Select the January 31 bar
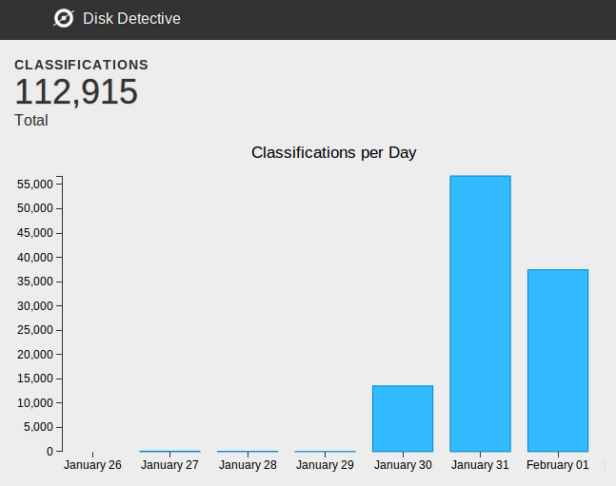This screenshot has width=616, height=486. [x=480, y=313]
